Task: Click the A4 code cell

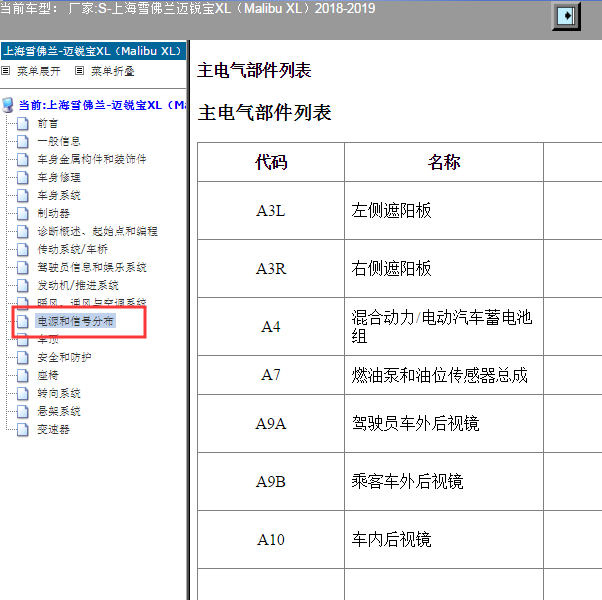Action: click(x=271, y=326)
